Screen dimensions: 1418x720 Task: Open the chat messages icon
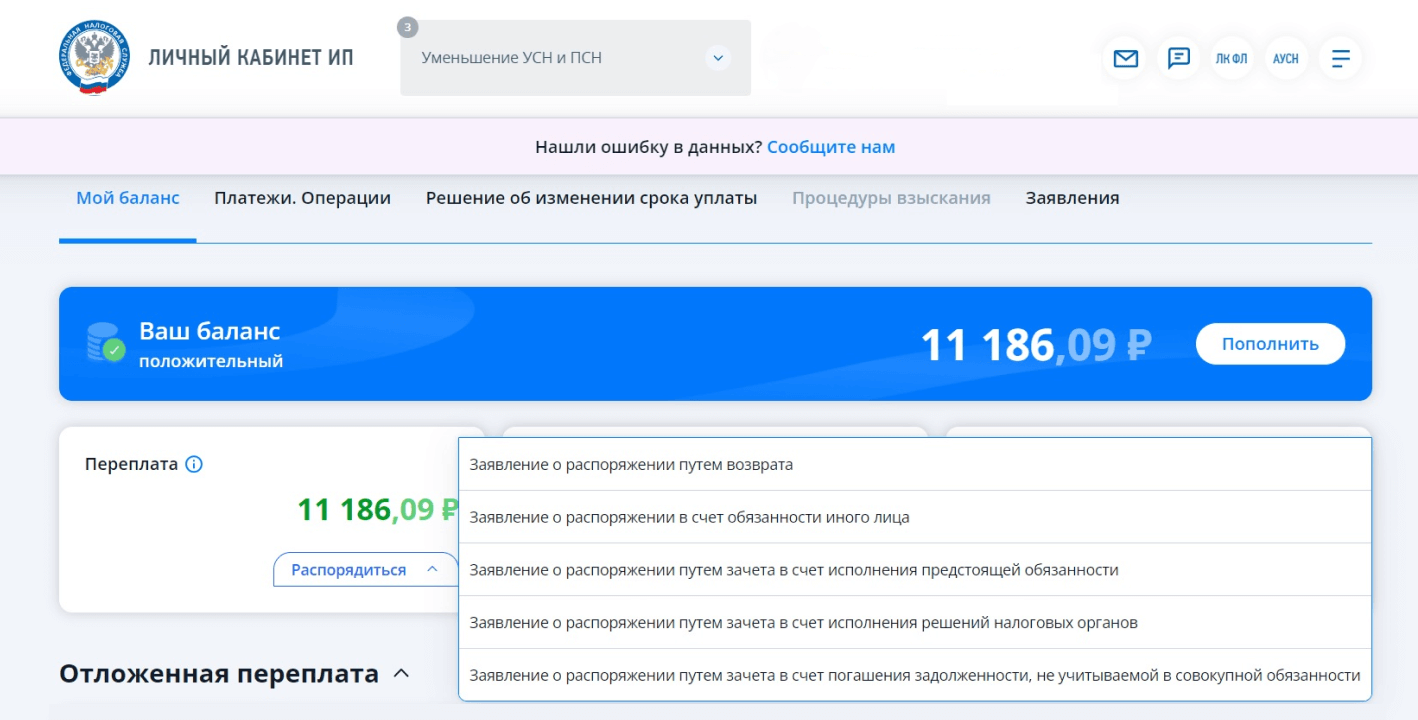pyautogui.click(x=1179, y=58)
